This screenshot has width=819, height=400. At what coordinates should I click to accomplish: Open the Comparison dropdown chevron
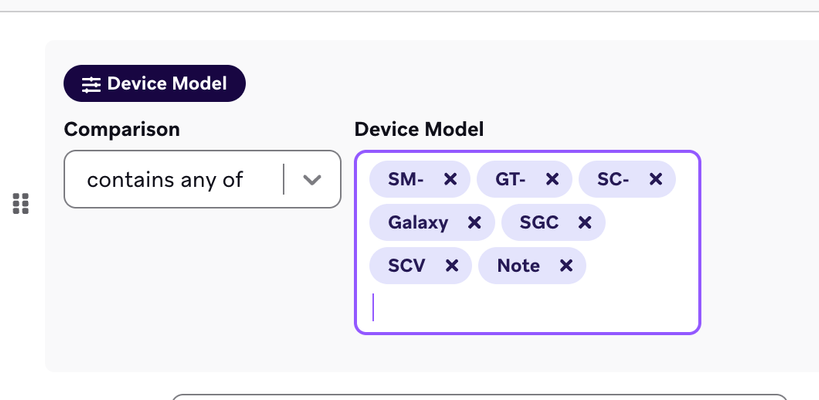pyautogui.click(x=312, y=180)
